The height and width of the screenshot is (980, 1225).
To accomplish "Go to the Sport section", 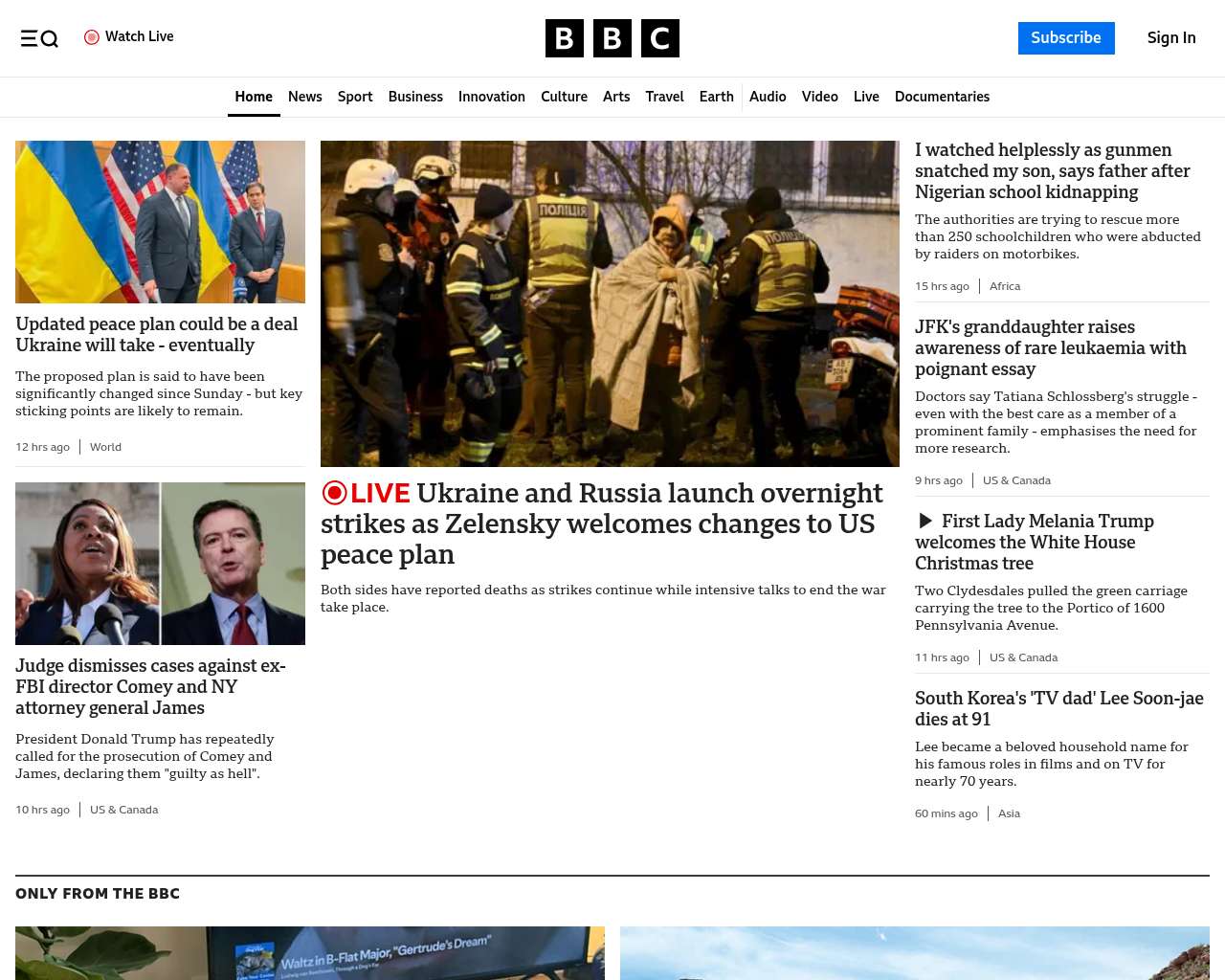I will tap(355, 97).
